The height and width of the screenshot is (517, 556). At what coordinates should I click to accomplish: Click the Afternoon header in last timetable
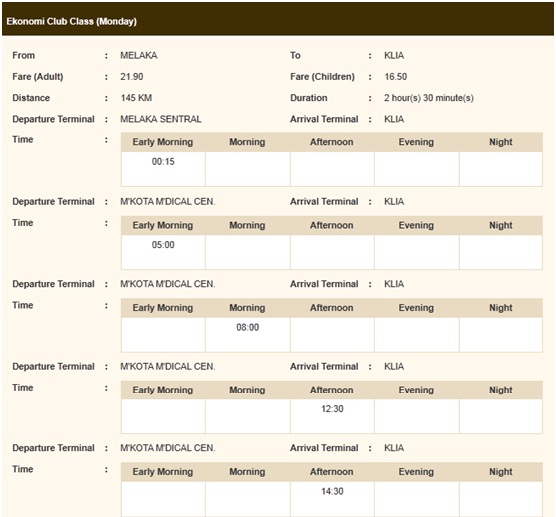pos(332,472)
